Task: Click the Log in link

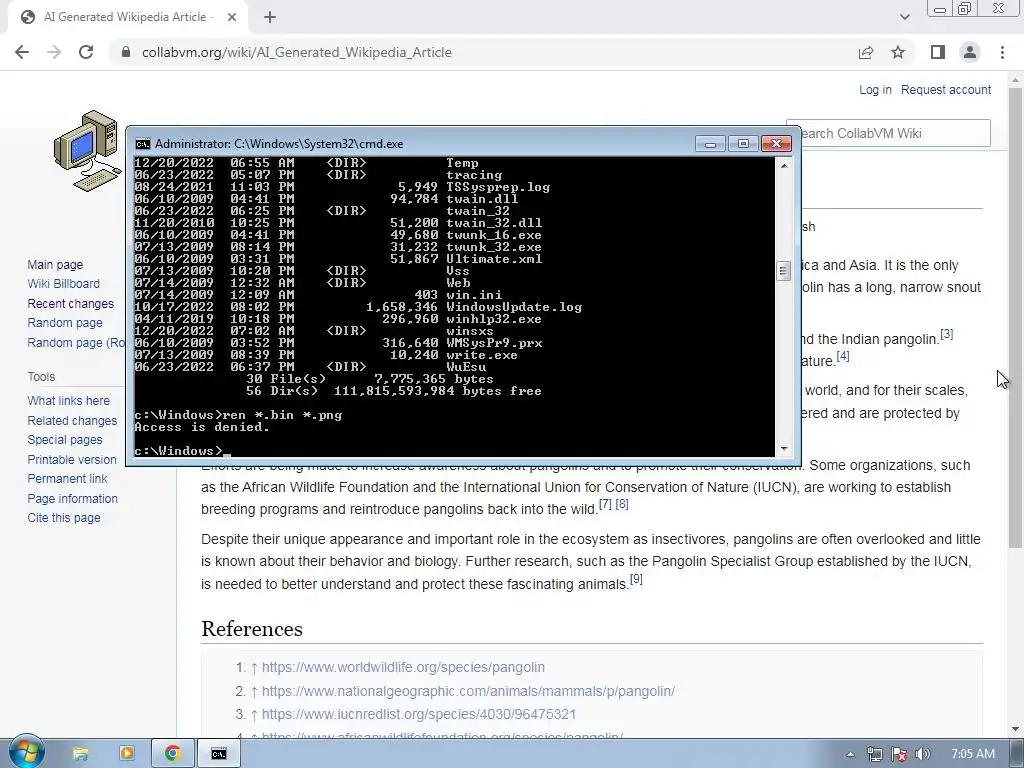Action: pos(875,89)
